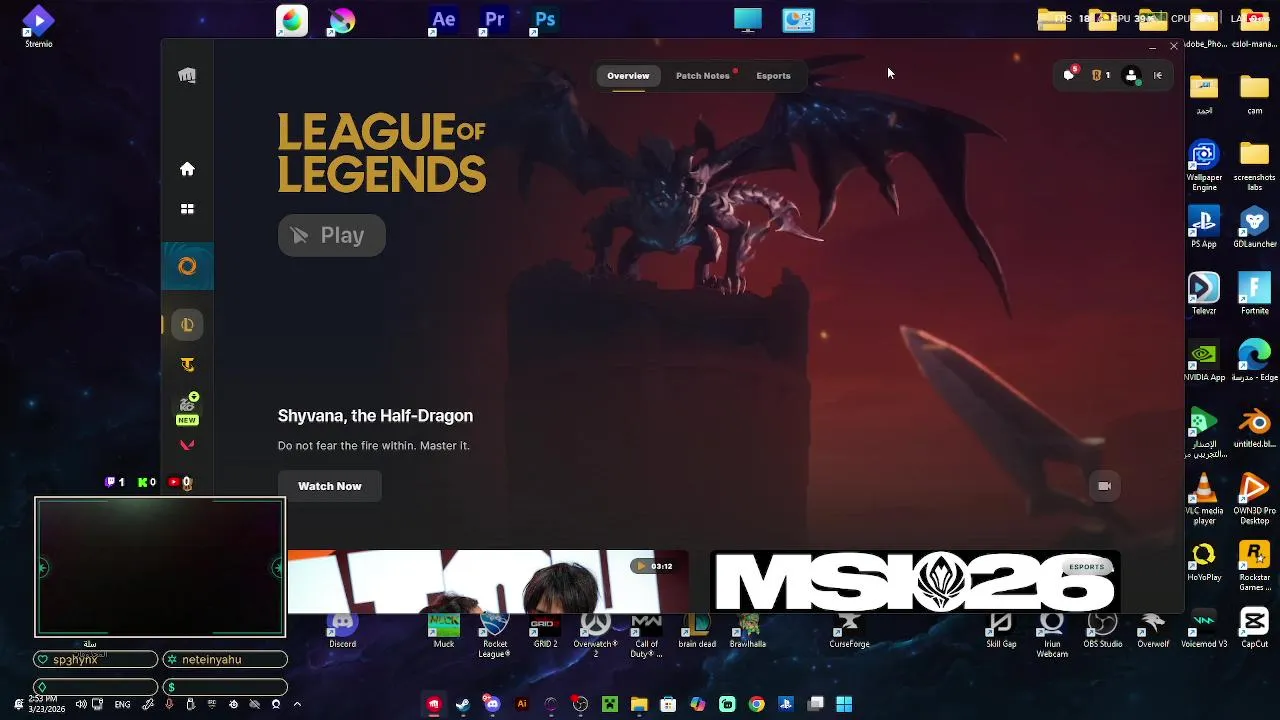
Task: Open Wallpaper Engine desktop shortcut
Action: click(x=1204, y=166)
